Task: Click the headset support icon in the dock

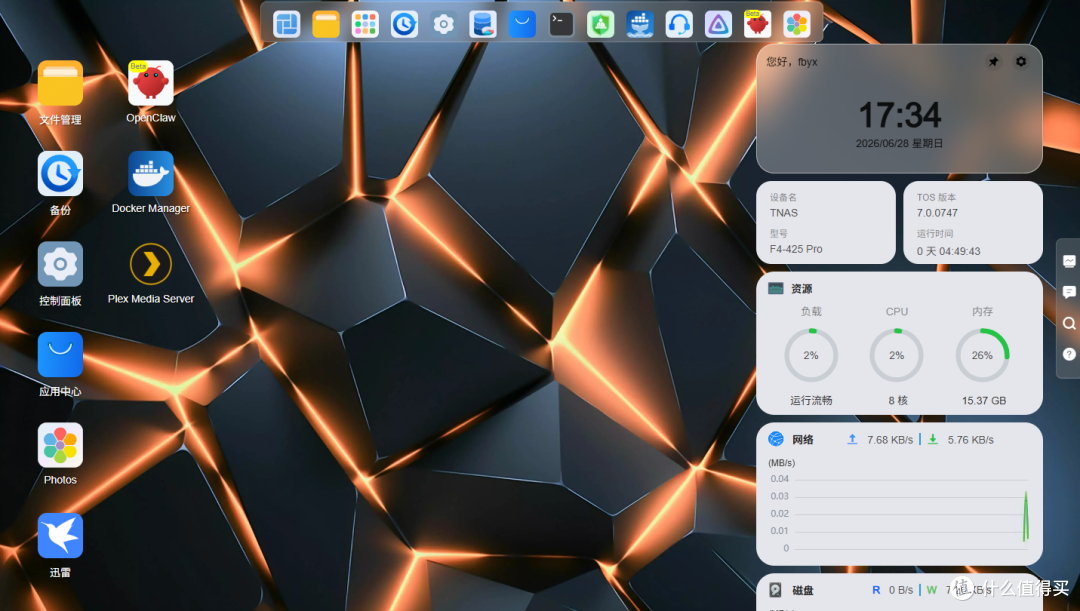Action: [x=679, y=25]
